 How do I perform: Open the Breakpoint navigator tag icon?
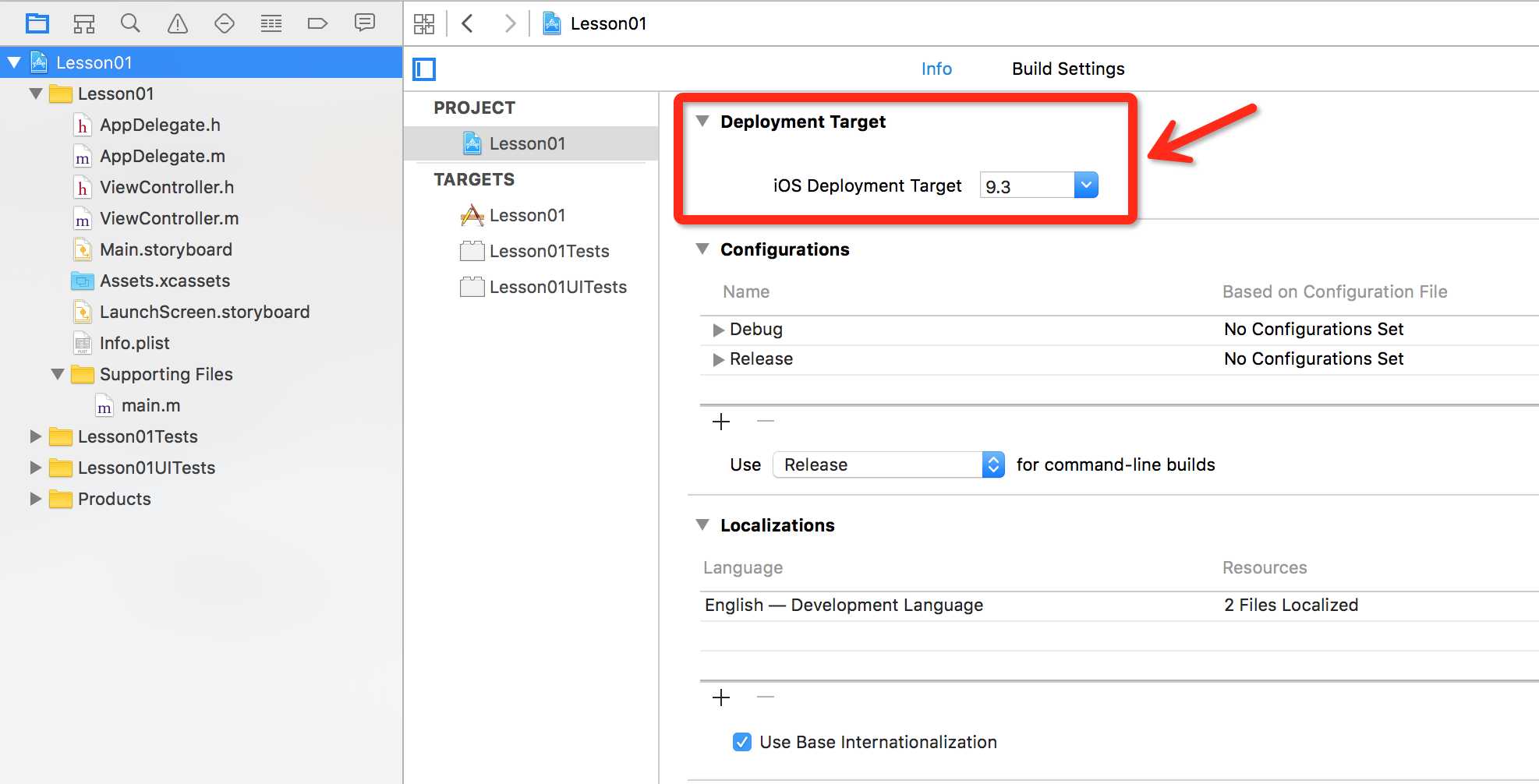317,23
